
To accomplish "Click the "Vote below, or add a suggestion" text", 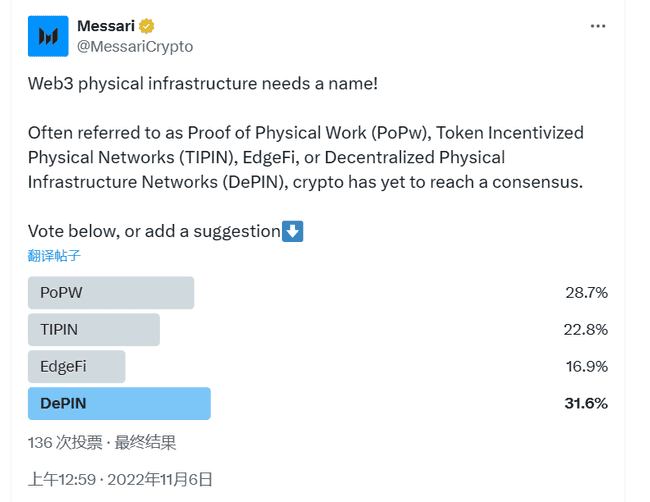I will pos(154,231).
